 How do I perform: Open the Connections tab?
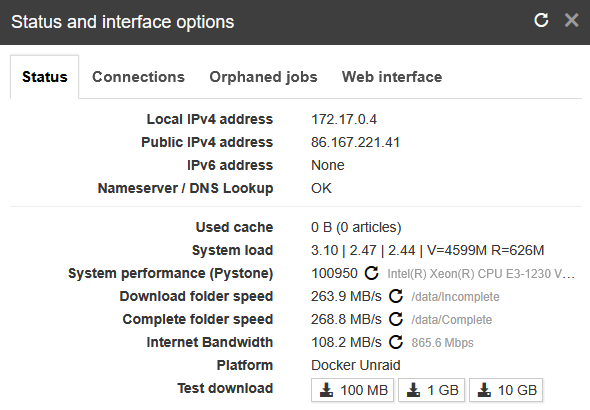138,77
